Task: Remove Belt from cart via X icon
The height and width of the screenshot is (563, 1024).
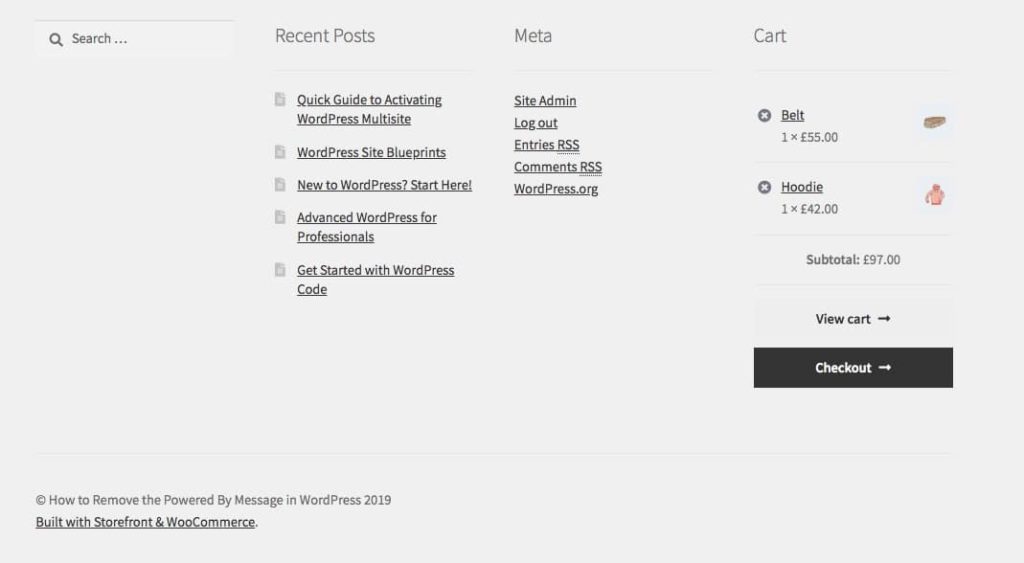Action: (x=765, y=116)
